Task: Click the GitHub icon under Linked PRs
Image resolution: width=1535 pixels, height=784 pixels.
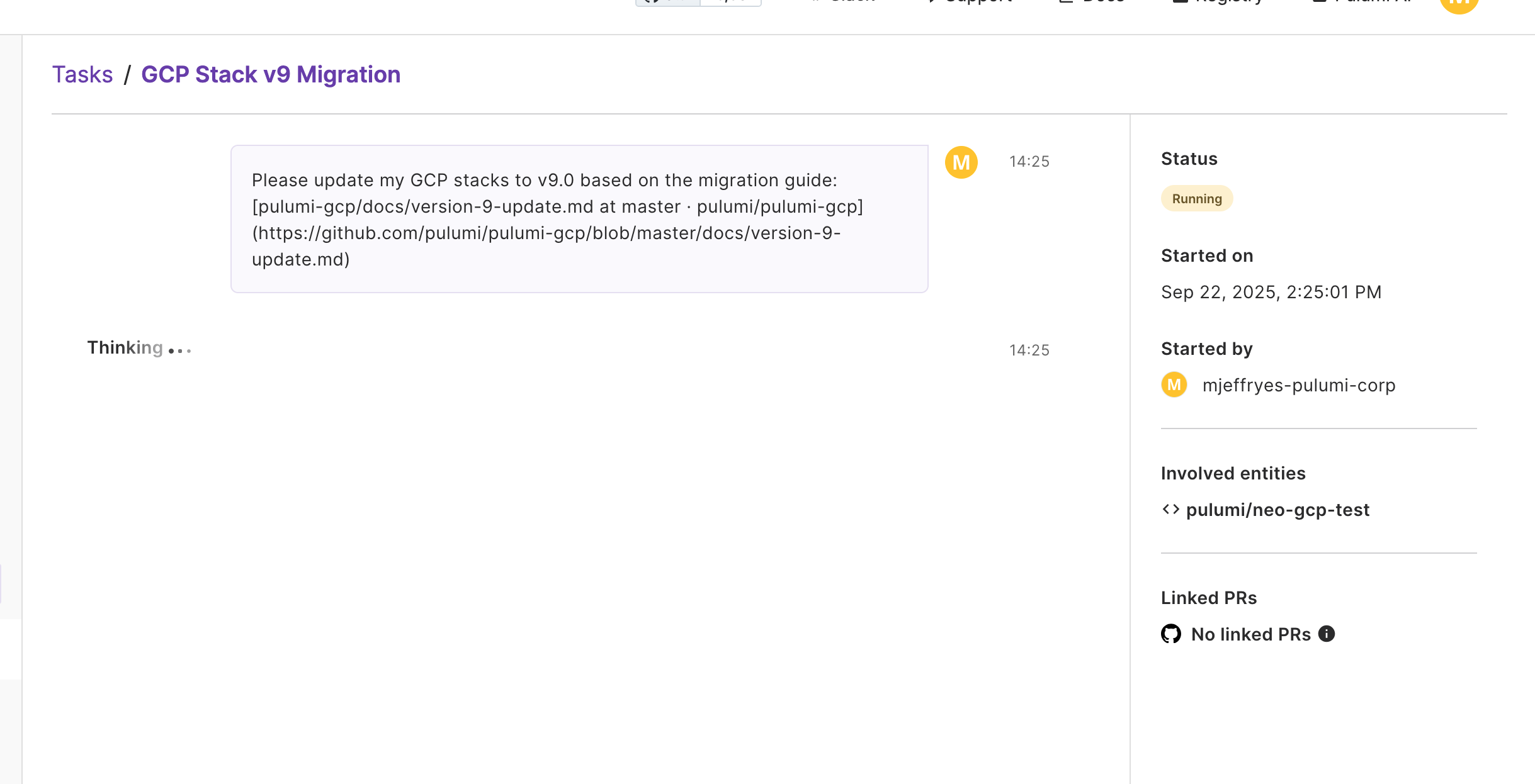Action: click(x=1171, y=634)
